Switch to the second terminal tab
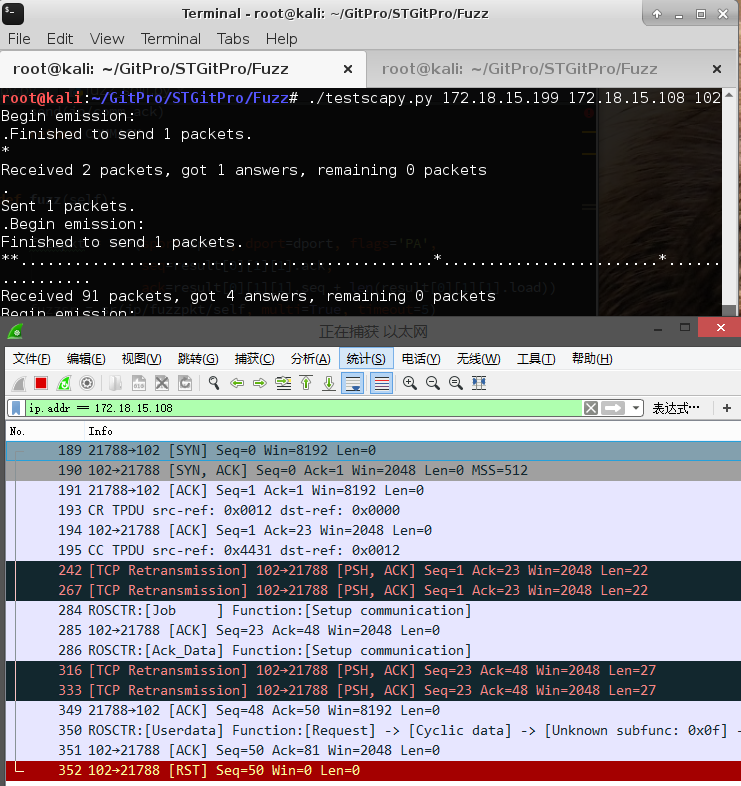The width and height of the screenshot is (741, 786). click(x=520, y=69)
